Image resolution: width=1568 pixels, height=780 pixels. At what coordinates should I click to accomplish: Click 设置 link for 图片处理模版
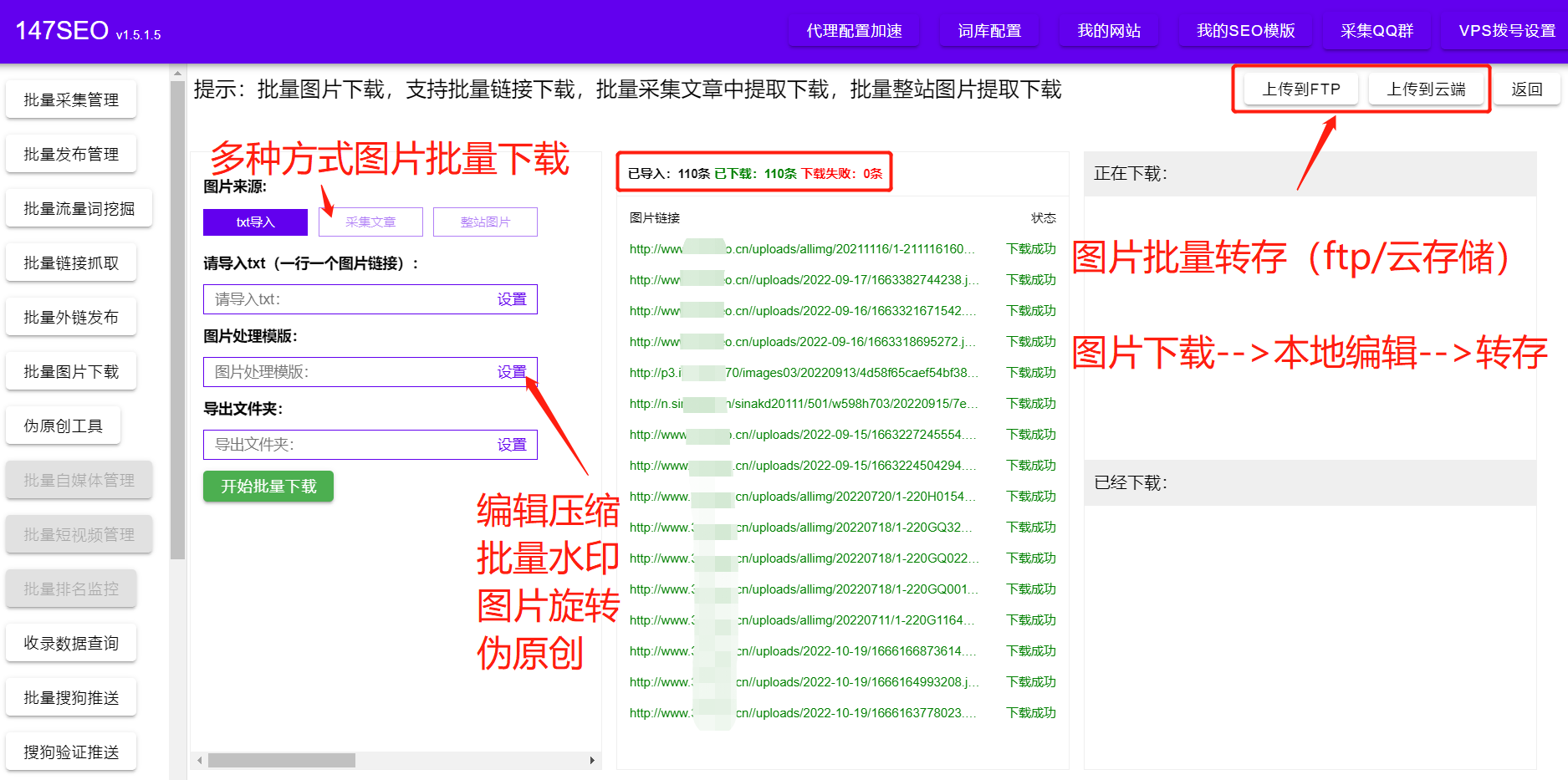512,372
